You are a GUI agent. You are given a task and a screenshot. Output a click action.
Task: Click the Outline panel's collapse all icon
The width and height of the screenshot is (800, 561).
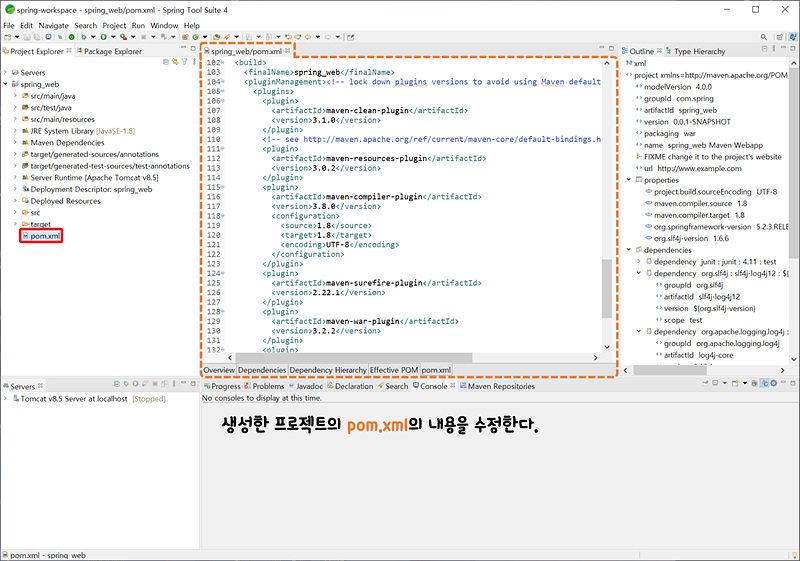point(764,48)
